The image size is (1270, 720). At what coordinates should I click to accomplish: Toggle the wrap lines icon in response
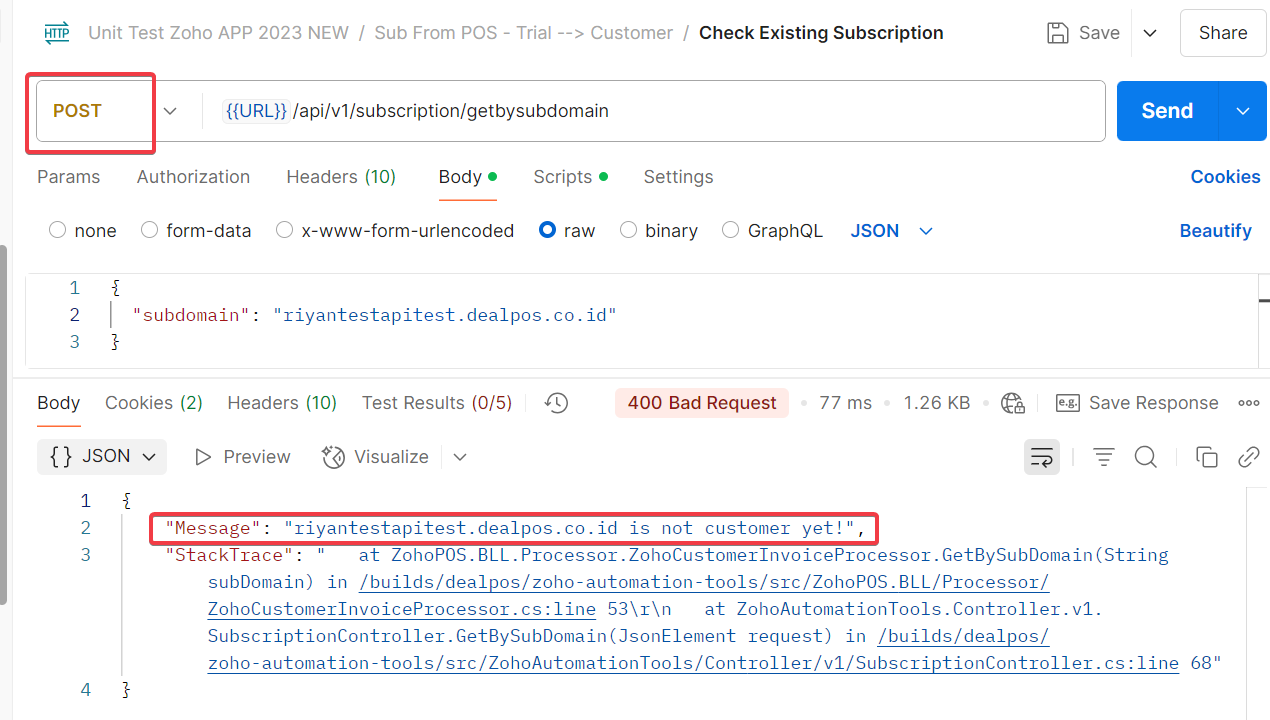click(1042, 457)
